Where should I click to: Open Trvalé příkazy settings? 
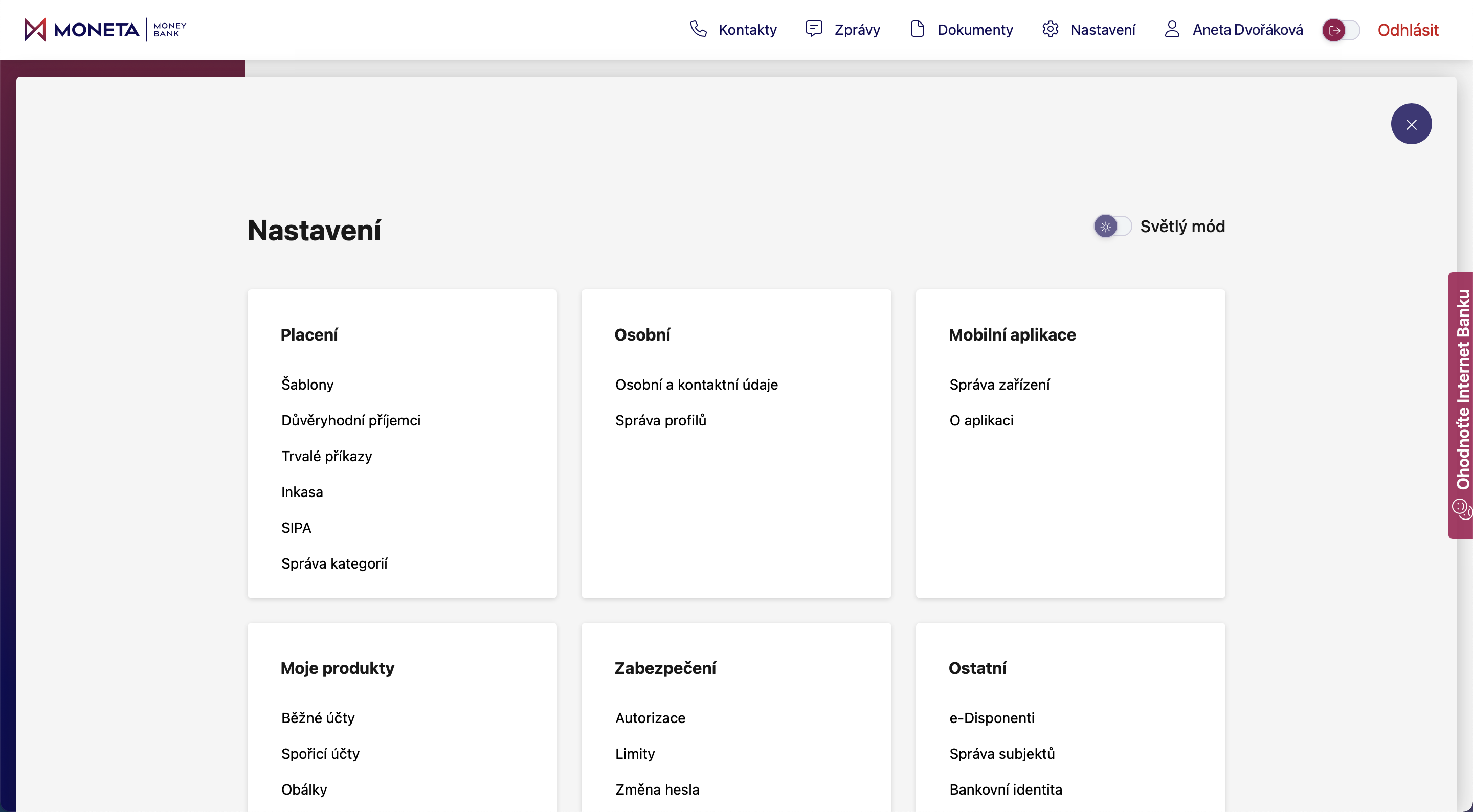pos(326,456)
